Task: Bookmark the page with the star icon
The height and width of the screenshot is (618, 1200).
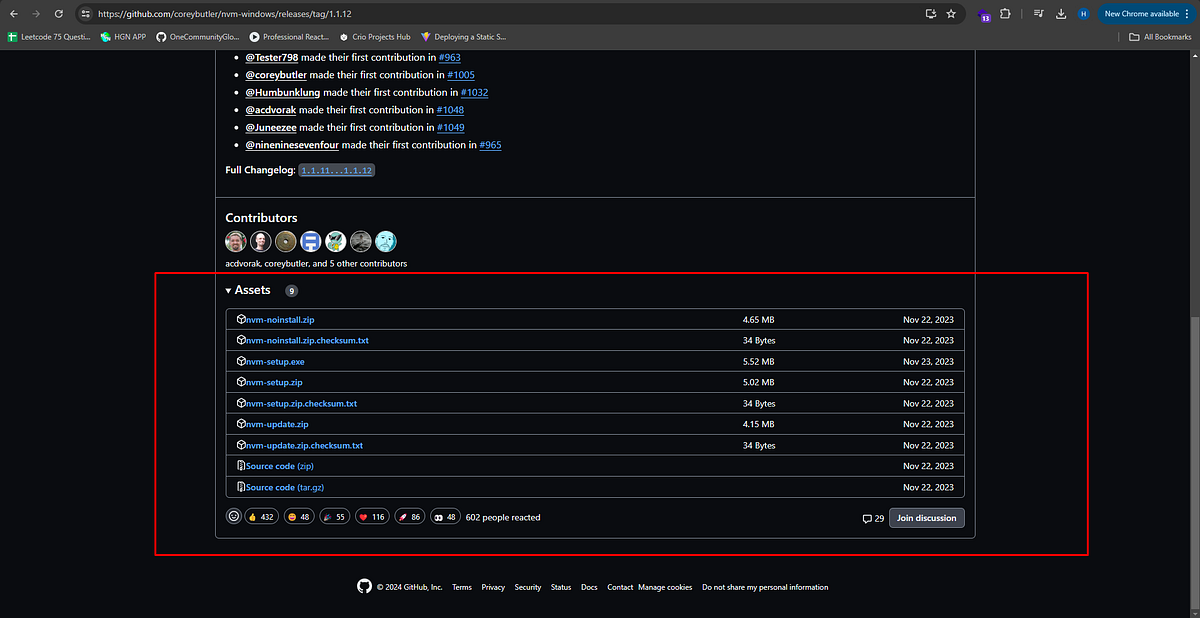Action: [x=950, y=14]
